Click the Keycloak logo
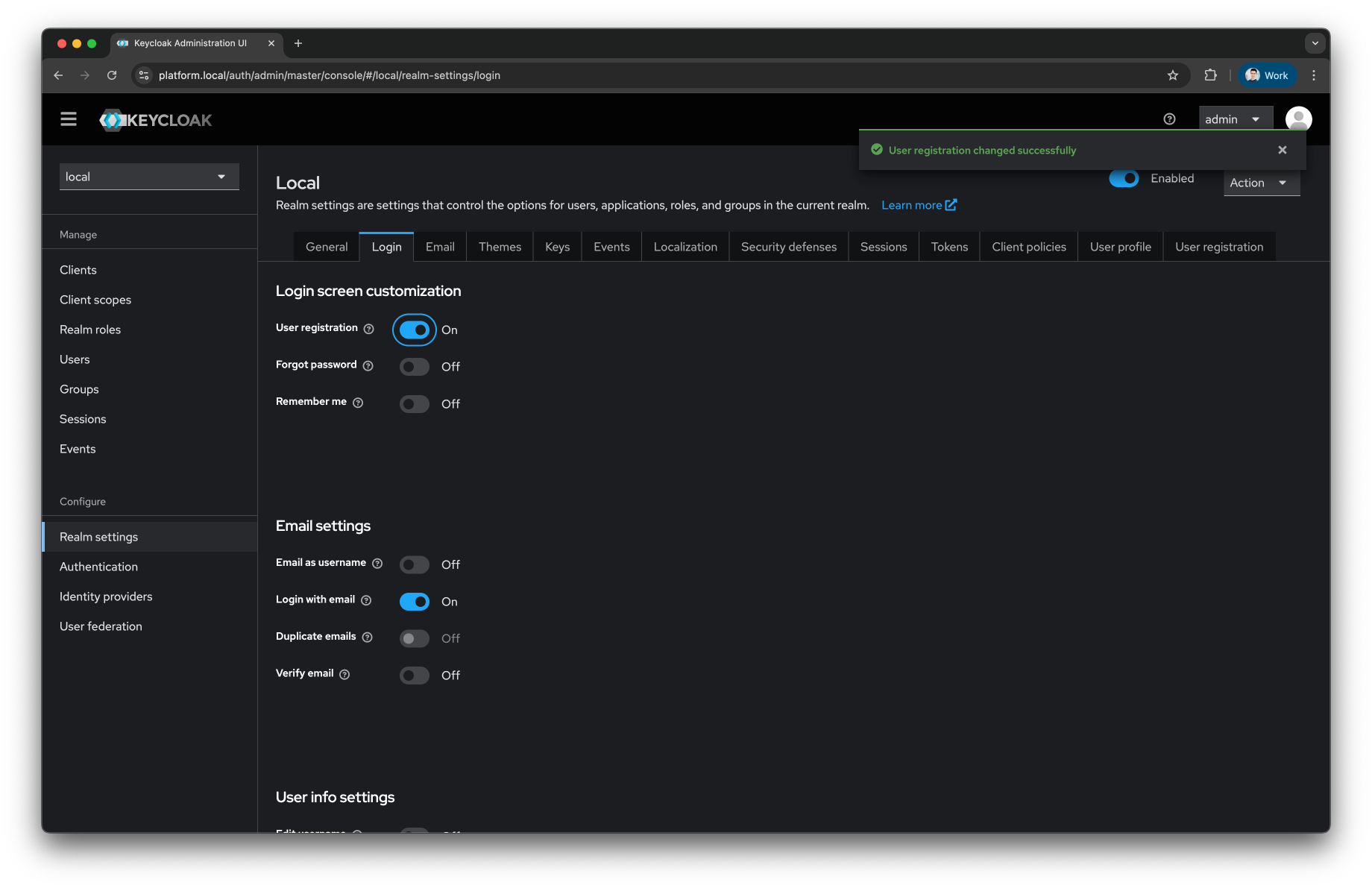The height and width of the screenshot is (888, 1372). click(155, 119)
